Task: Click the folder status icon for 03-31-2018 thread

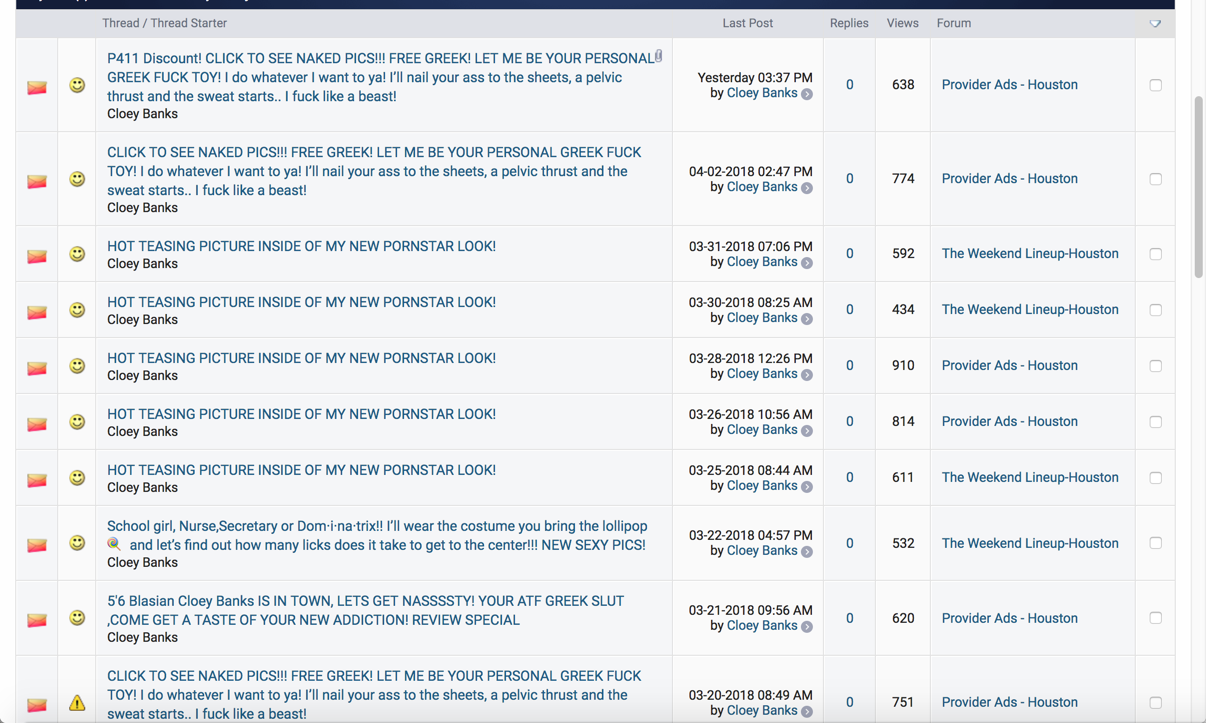Action: (37, 256)
